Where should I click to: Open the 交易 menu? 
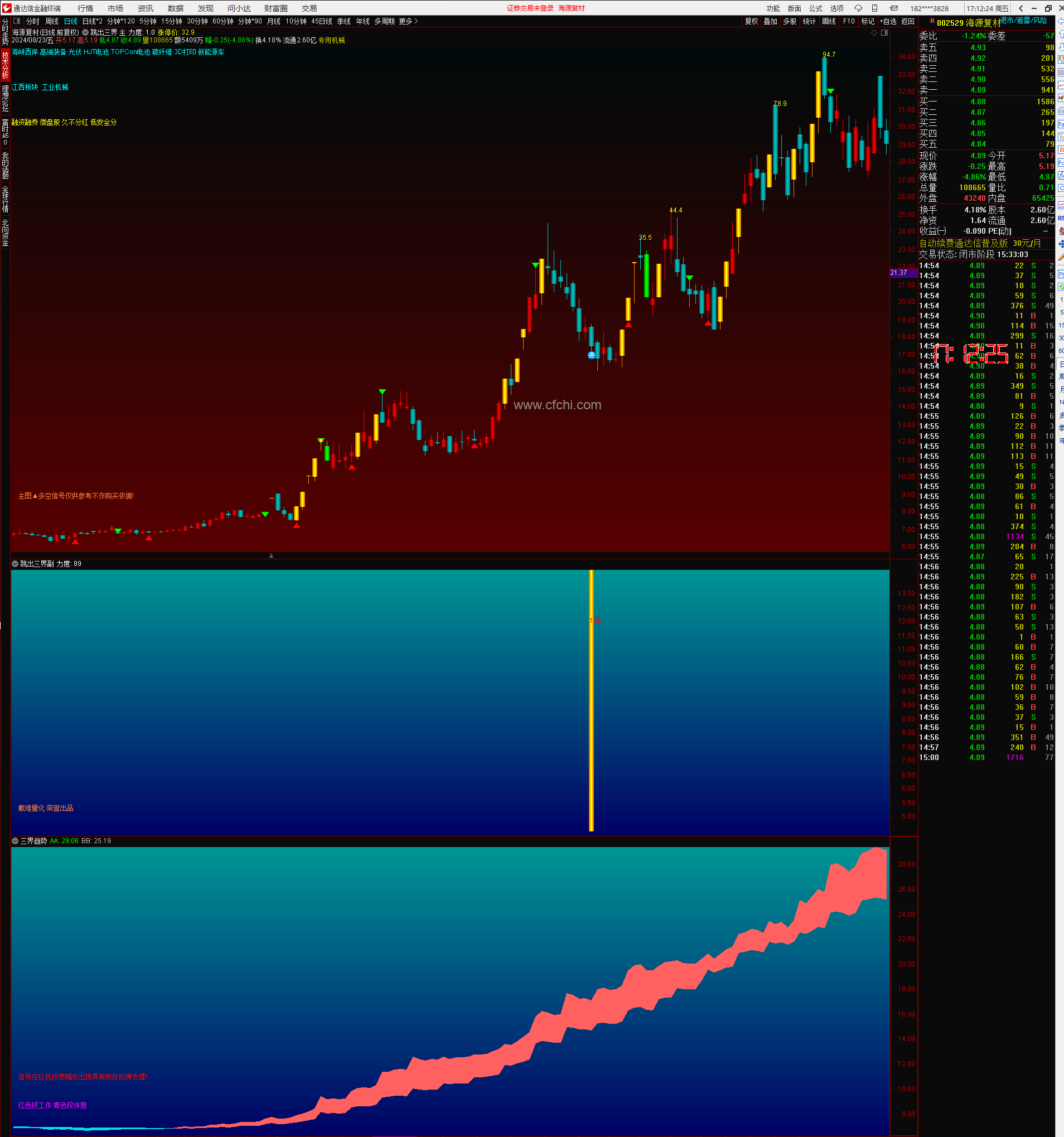(x=309, y=8)
